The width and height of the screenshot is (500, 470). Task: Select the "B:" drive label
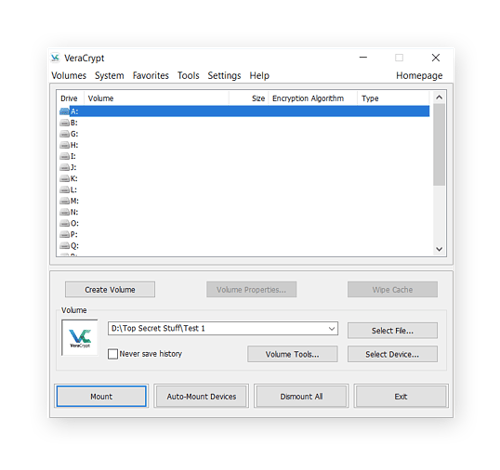click(74, 123)
